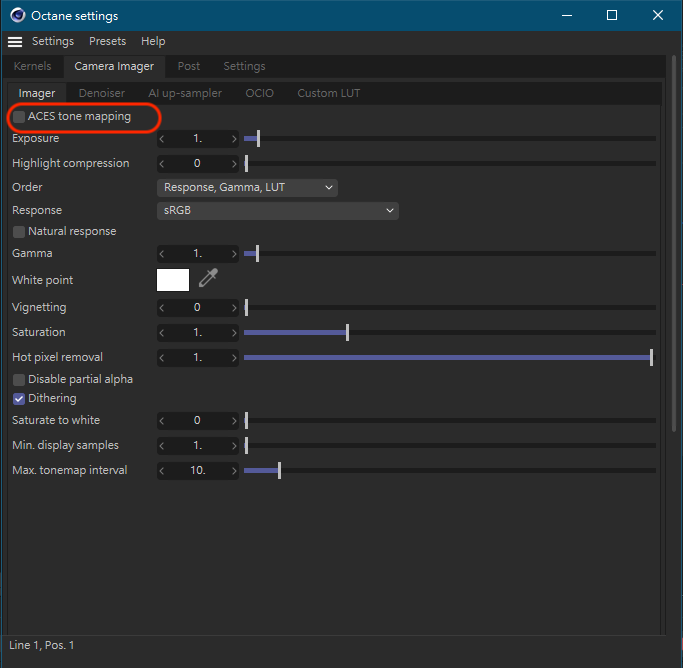
Task: Open the Denoiser sub-tab
Action: tap(101, 93)
